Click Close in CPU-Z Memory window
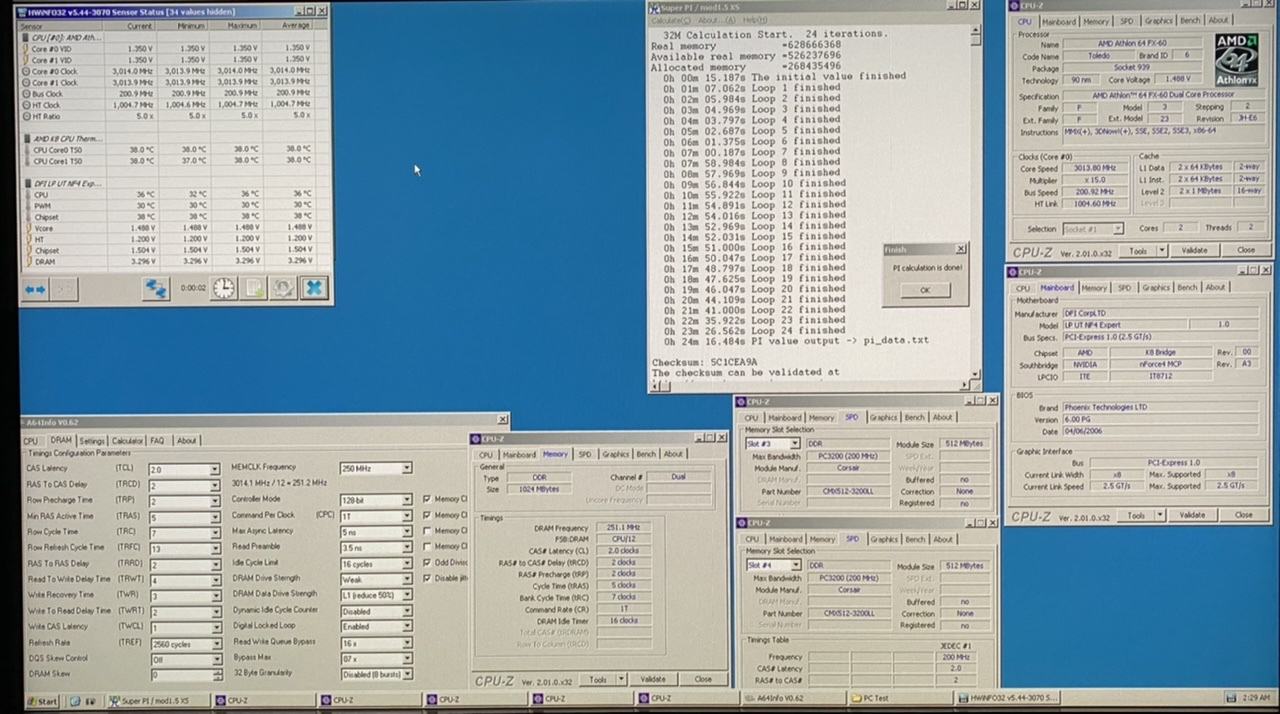Image resolution: width=1280 pixels, height=714 pixels. tap(703, 680)
